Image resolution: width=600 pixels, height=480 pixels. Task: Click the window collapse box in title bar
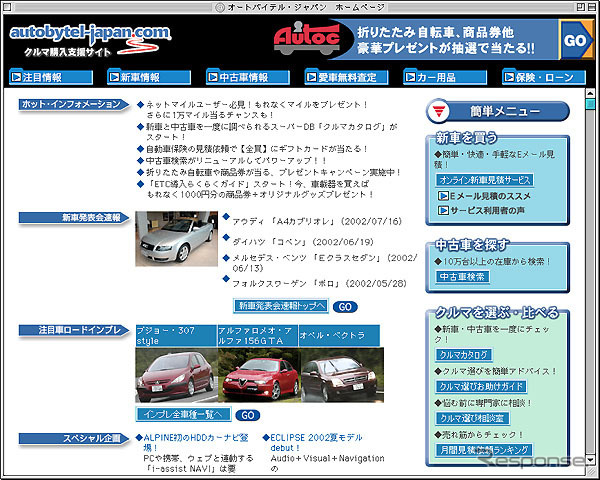[590, 7]
